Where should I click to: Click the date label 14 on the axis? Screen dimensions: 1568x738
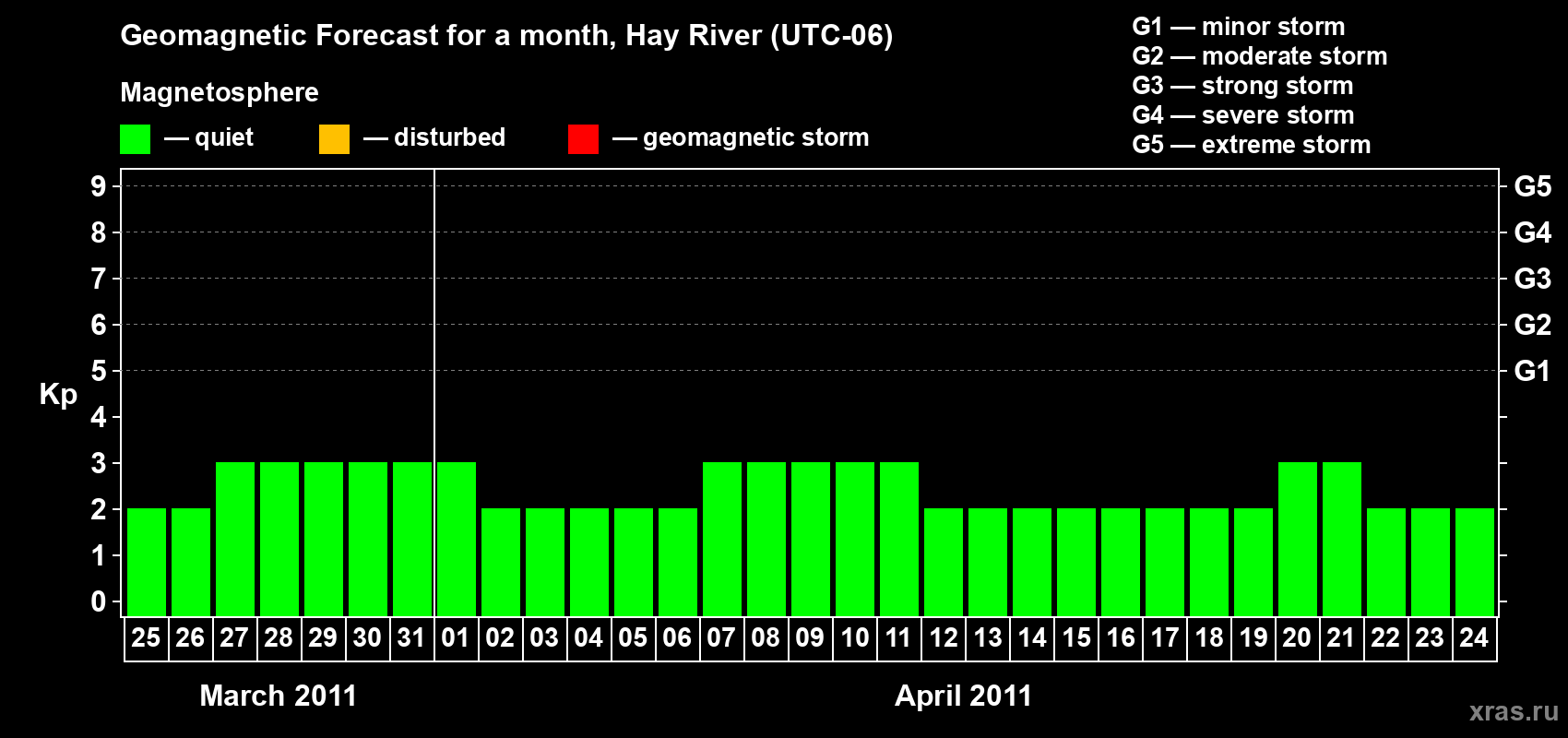(x=1031, y=637)
